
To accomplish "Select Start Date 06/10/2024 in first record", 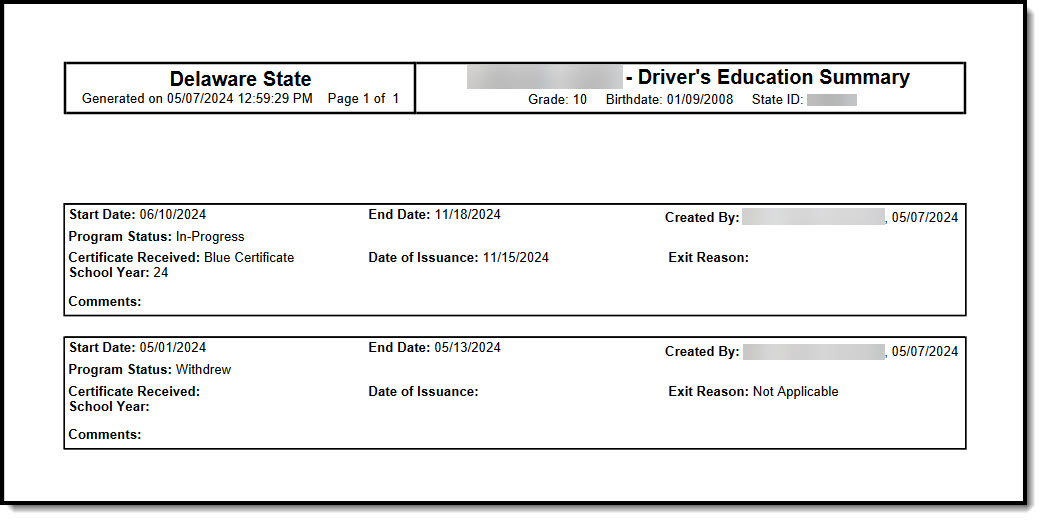I will pyautogui.click(x=138, y=215).
